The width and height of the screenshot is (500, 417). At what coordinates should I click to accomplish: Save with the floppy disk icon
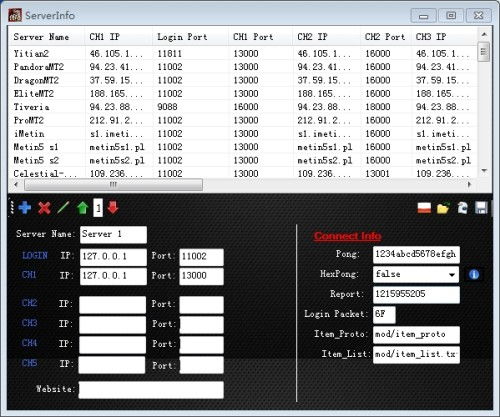[x=481, y=208]
